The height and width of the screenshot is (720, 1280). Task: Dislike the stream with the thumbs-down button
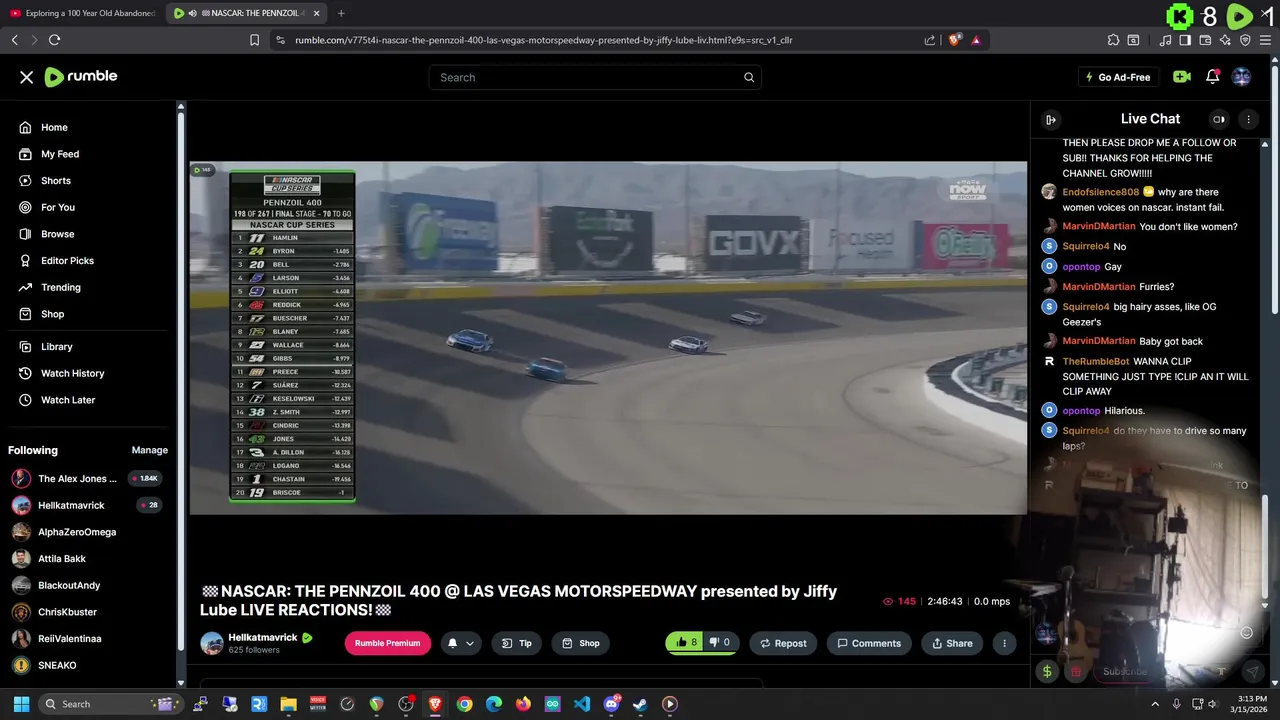(720, 643)
